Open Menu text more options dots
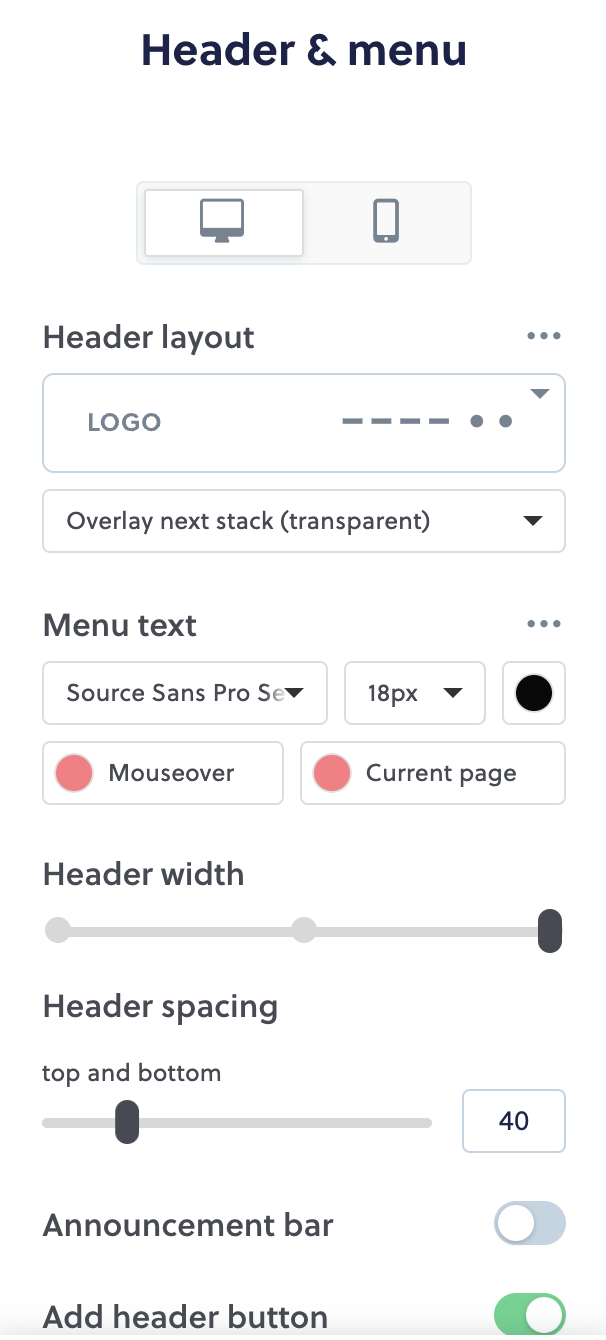 click(544, 625)
